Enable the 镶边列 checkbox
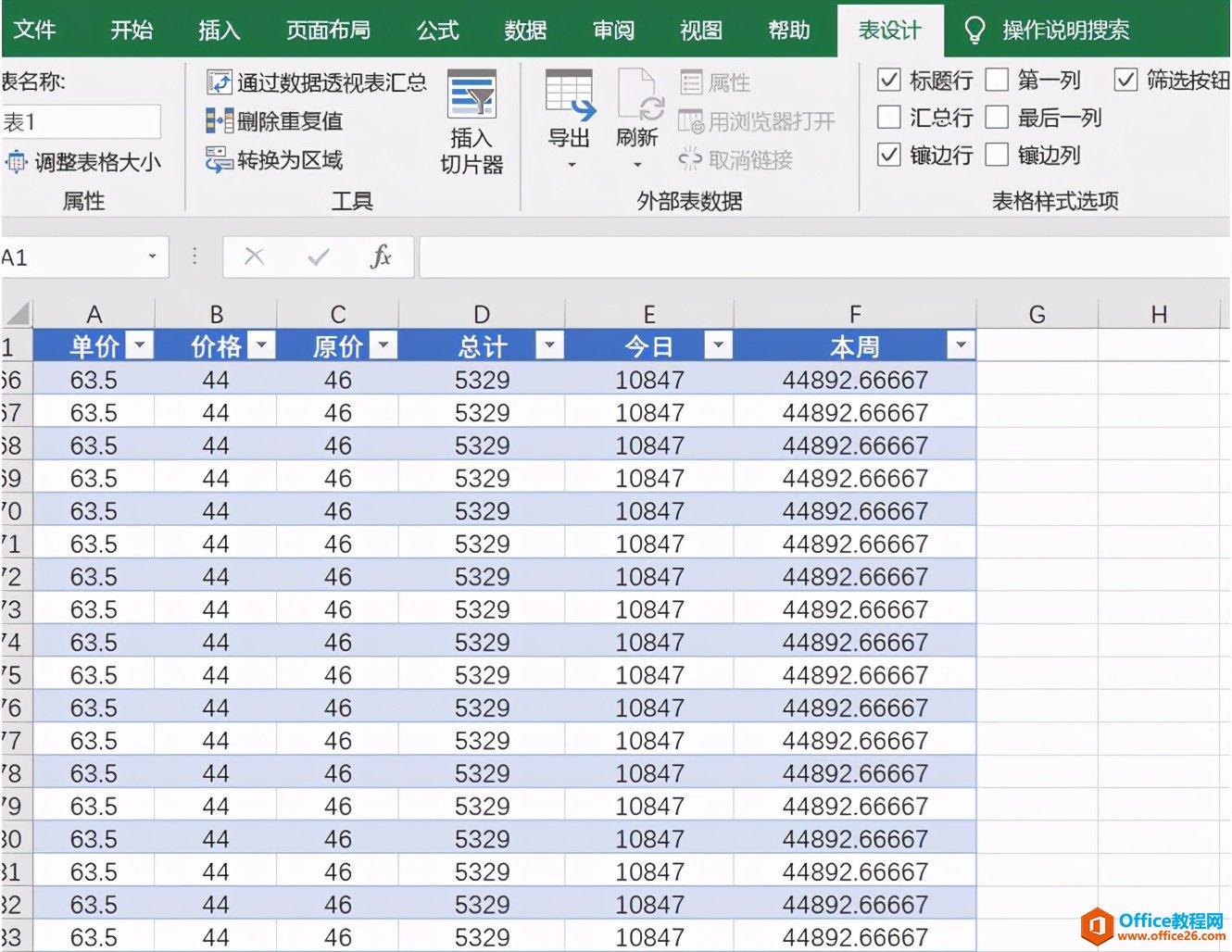Image resolution: width=1232 pixels, height=952 pixels. point(997,154)
